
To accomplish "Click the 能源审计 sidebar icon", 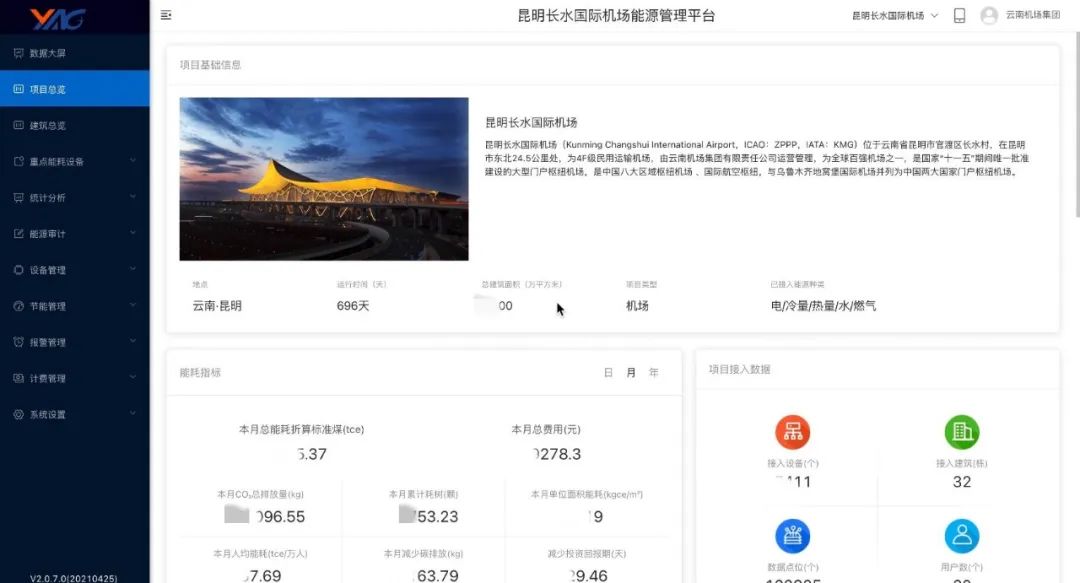I will pyautogui.click(x=19, y=234).
